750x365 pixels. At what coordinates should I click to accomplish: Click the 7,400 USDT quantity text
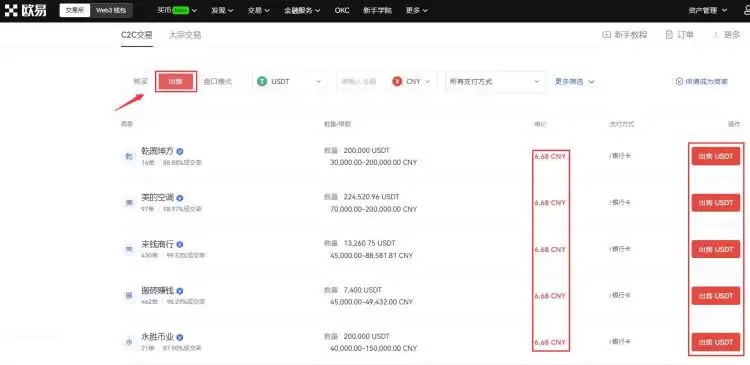coord(363,290)
